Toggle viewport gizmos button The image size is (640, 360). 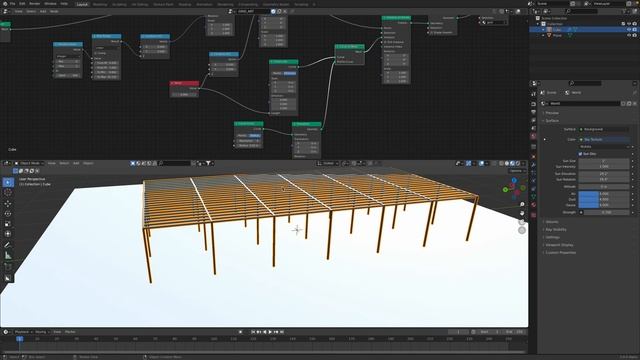pyautogui.click(x=469, y=163)
